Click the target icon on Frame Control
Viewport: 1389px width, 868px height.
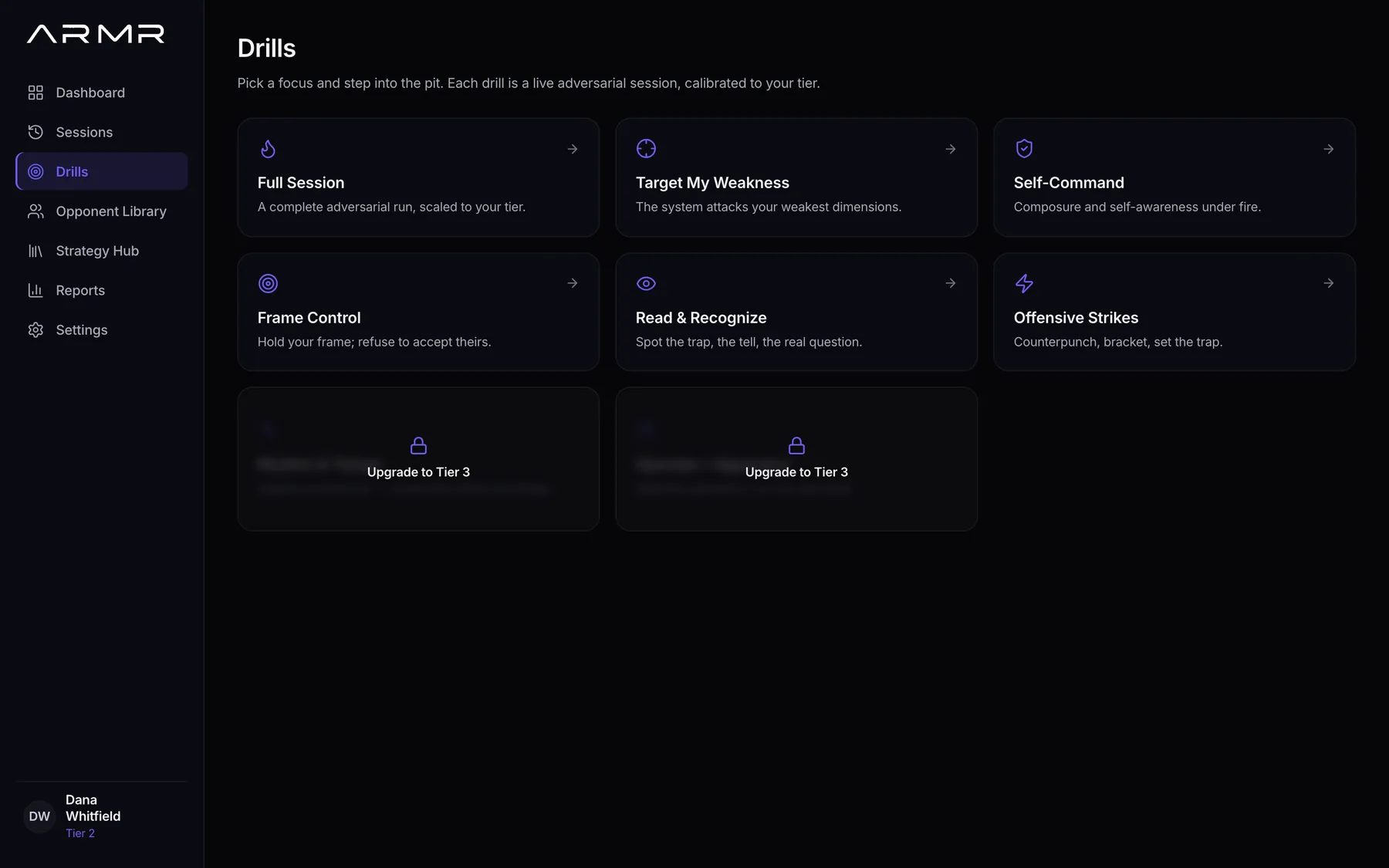click(268, 283)
